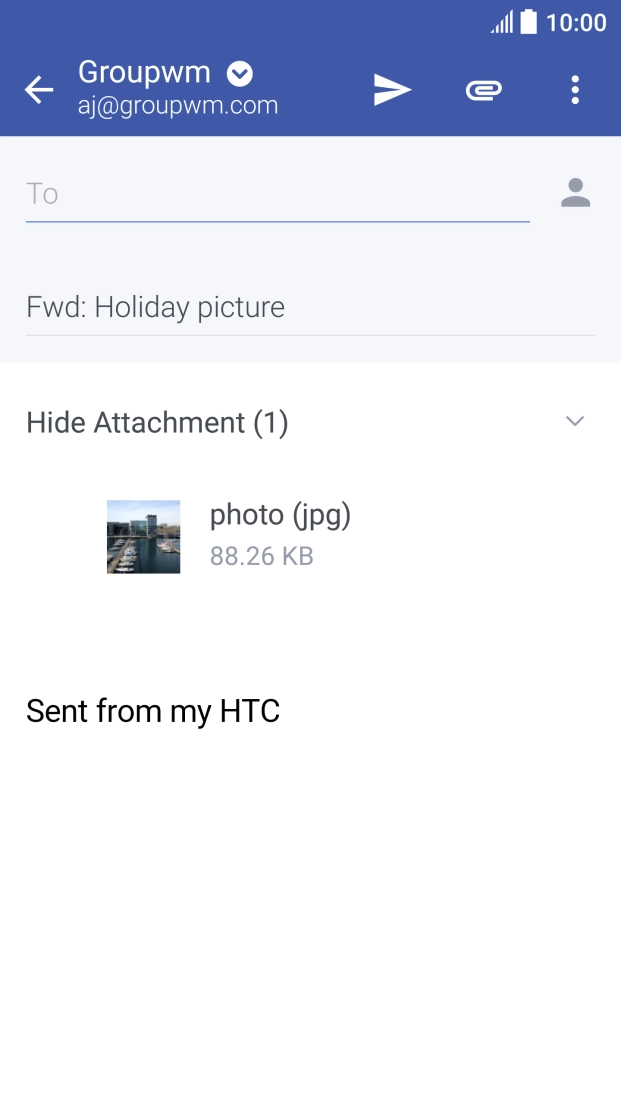The width and height of the screenshot is (621, 1104).
Task: Tap the 88.26 KB file size
Action: tap(262, 556)
